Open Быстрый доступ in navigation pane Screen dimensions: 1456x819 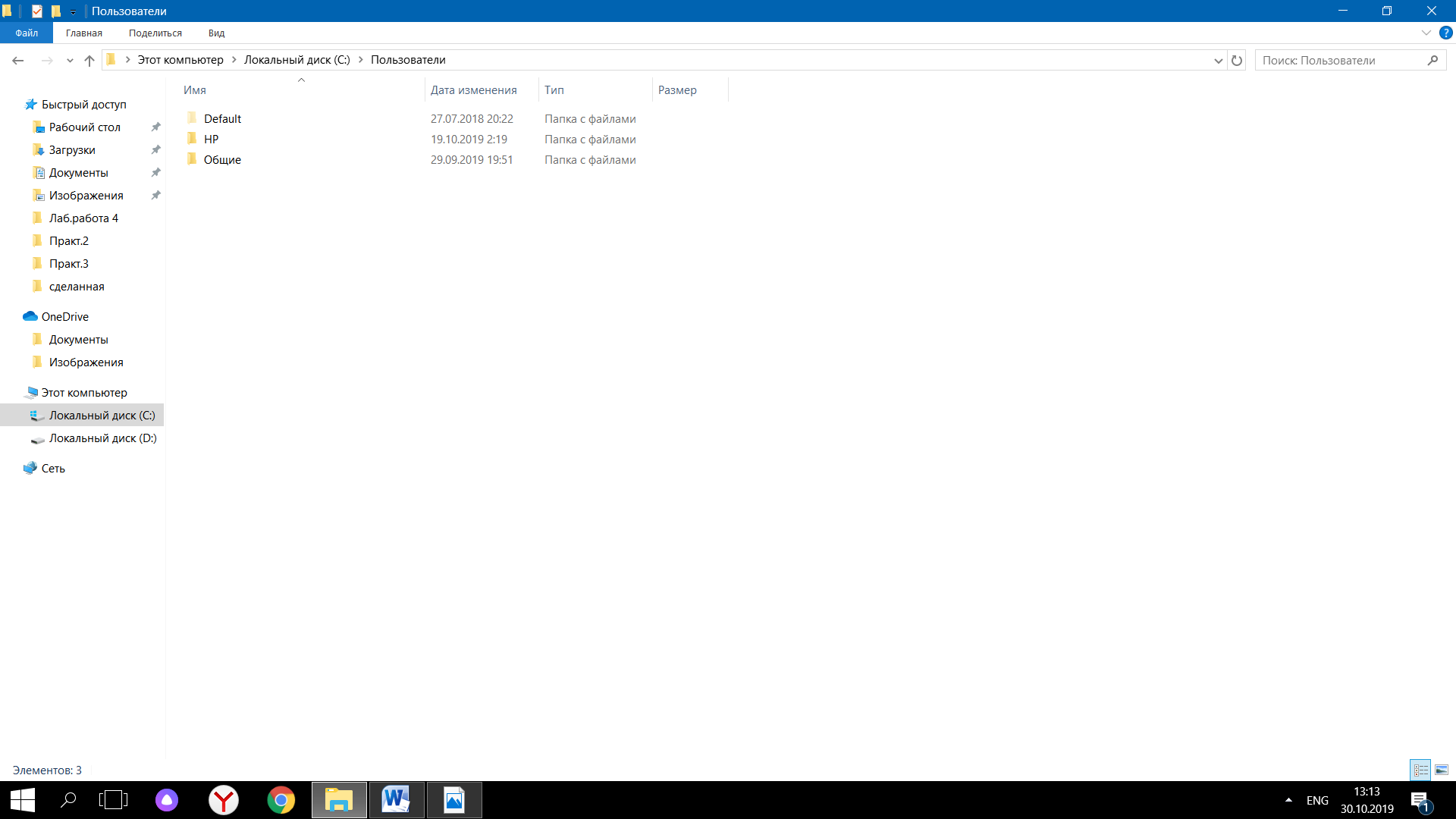pos(83,105)
